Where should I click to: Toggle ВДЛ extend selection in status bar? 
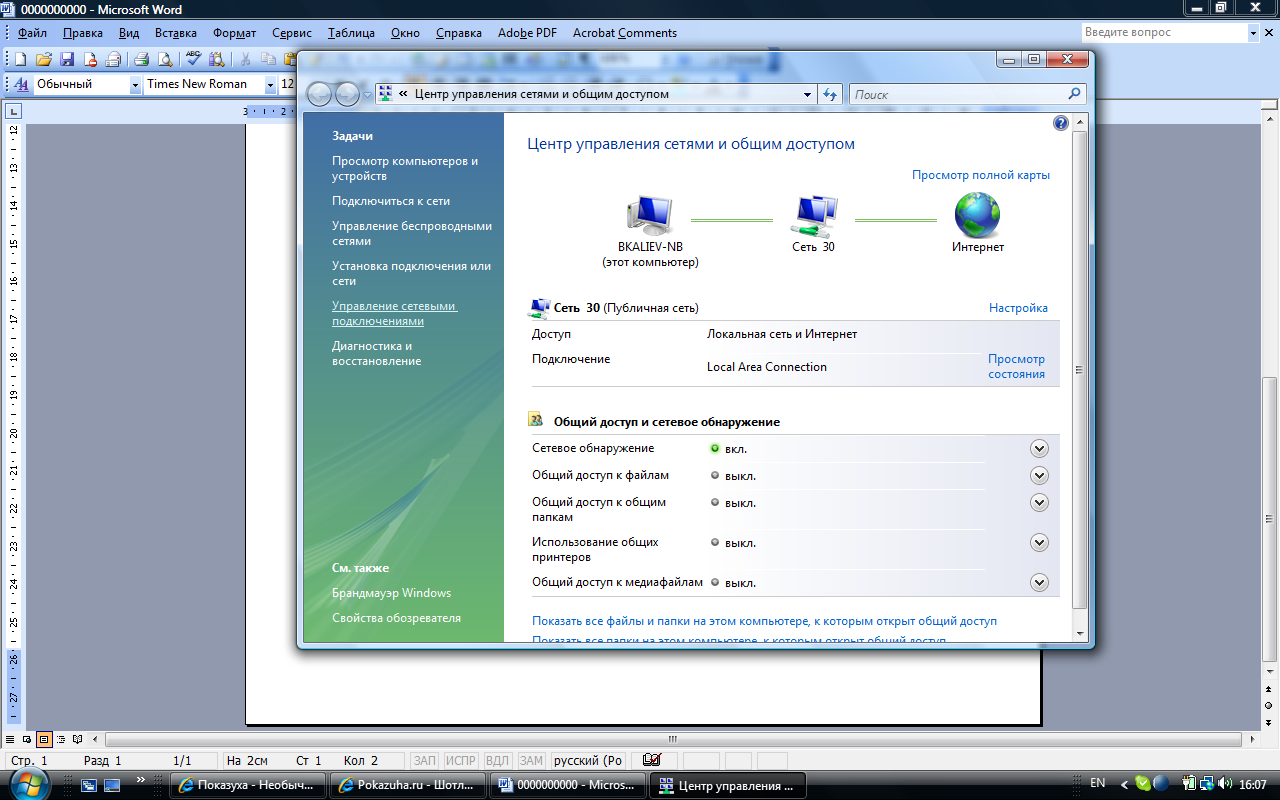click(497, 761)
